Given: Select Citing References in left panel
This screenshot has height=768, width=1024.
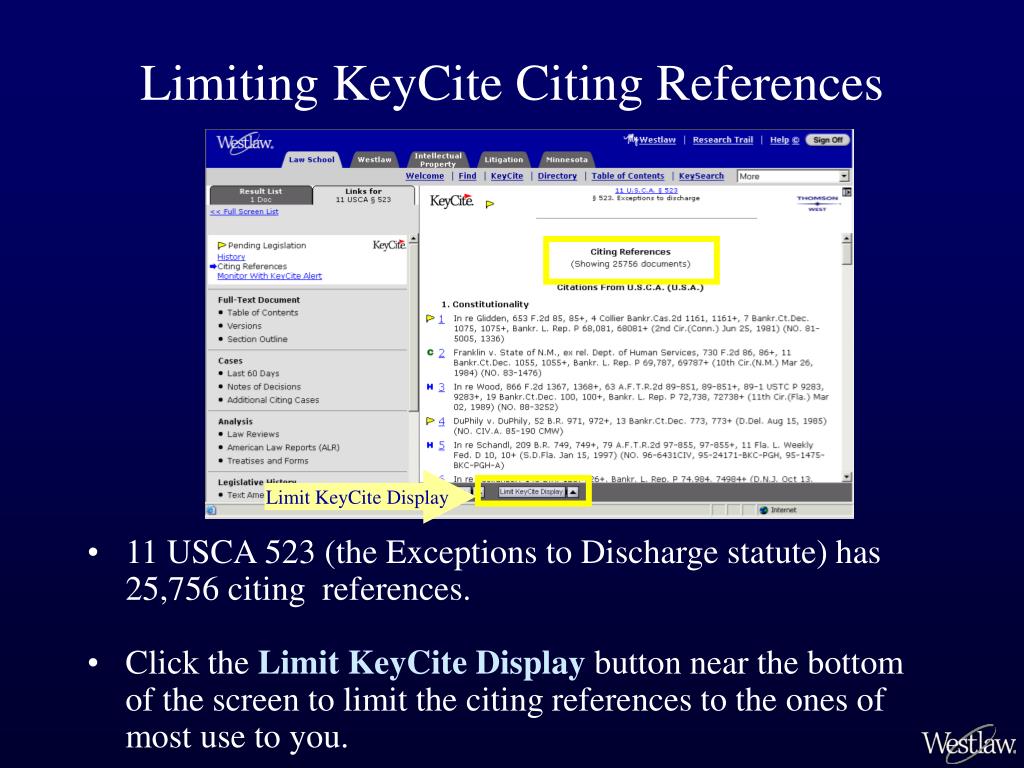Looking at the screenshot, I should [x=252, y=266].
